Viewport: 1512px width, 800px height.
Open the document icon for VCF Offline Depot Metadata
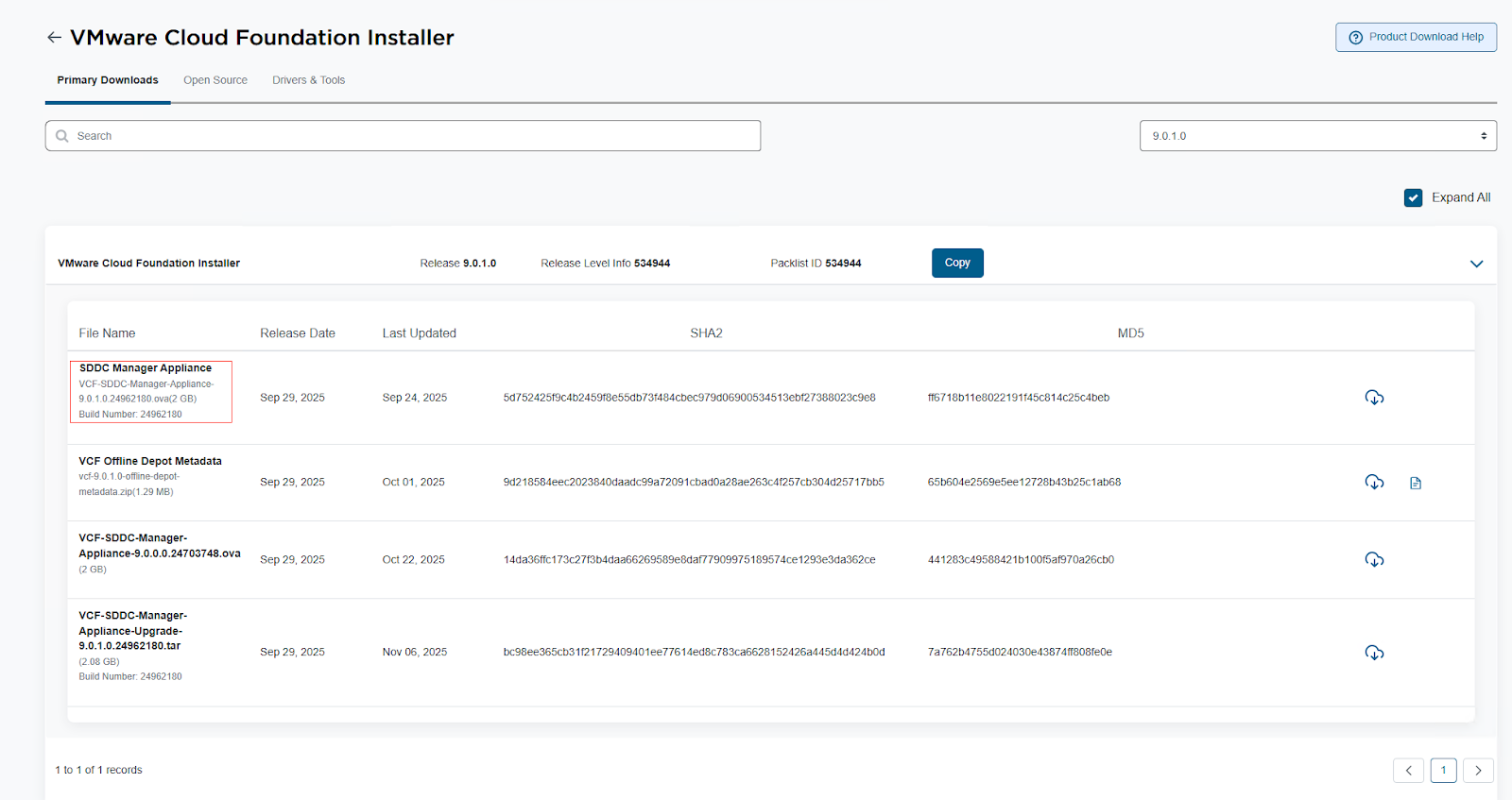pos(1415,484)
